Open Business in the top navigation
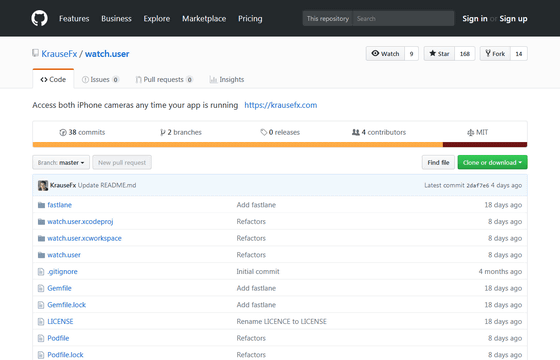560x360 pixels. point(116,19)
